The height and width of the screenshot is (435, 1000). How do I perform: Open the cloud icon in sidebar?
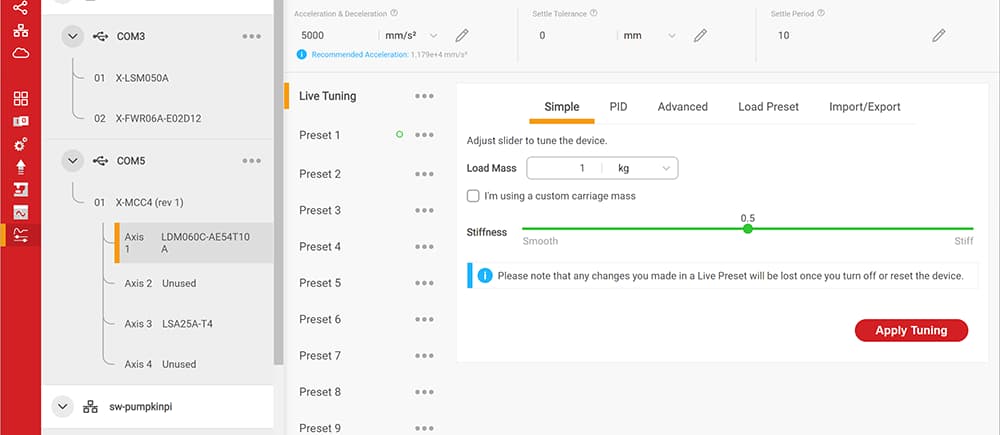coord(20,52)
